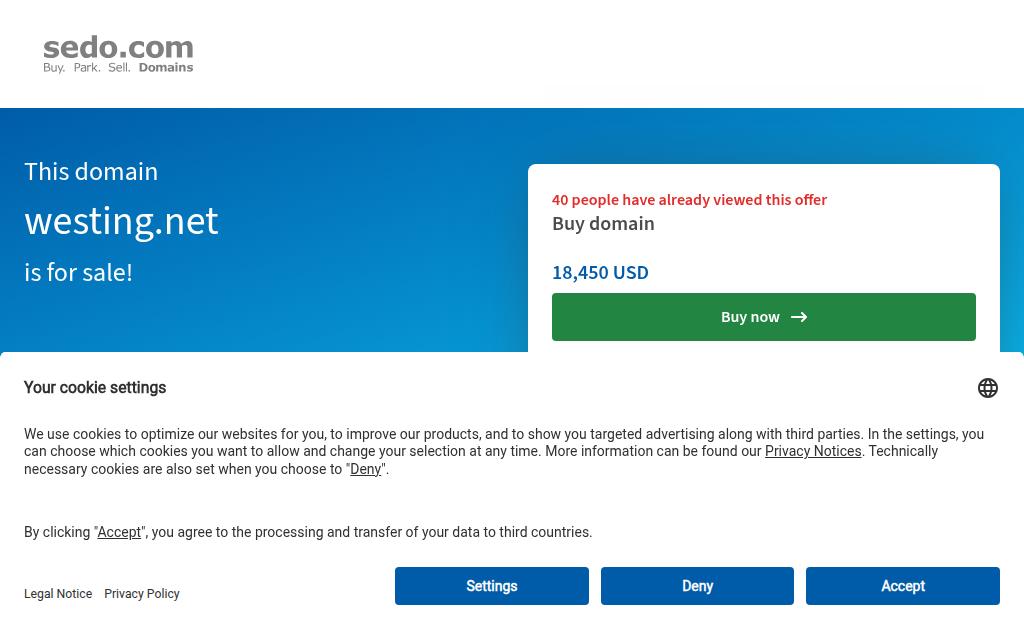The width and height of the screenshot is (1024, 629).
Task: Click the arrow icon on Buy now
Action: (x=799, y=317)
